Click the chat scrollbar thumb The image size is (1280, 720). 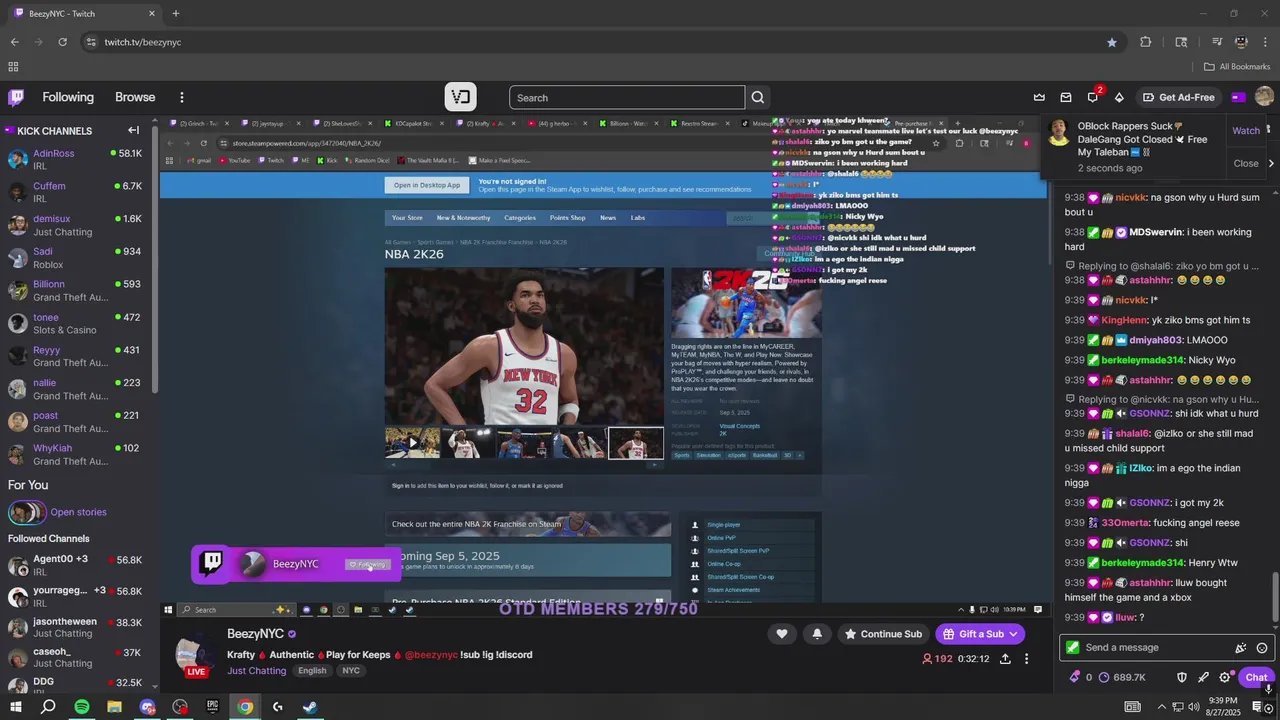pos(1274,596)
